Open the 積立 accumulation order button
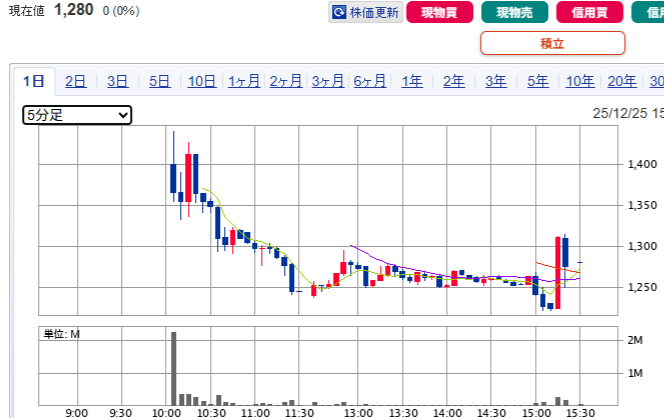The width and height of the screenshot is (664, 418). coord(552,43)
